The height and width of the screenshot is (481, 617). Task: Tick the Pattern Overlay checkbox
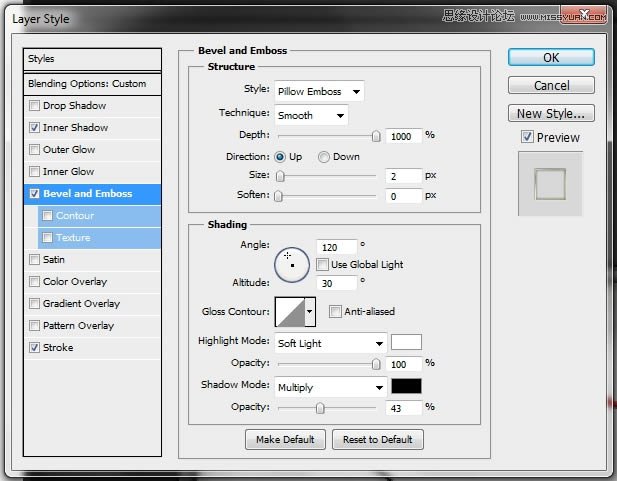click(35, 326)
